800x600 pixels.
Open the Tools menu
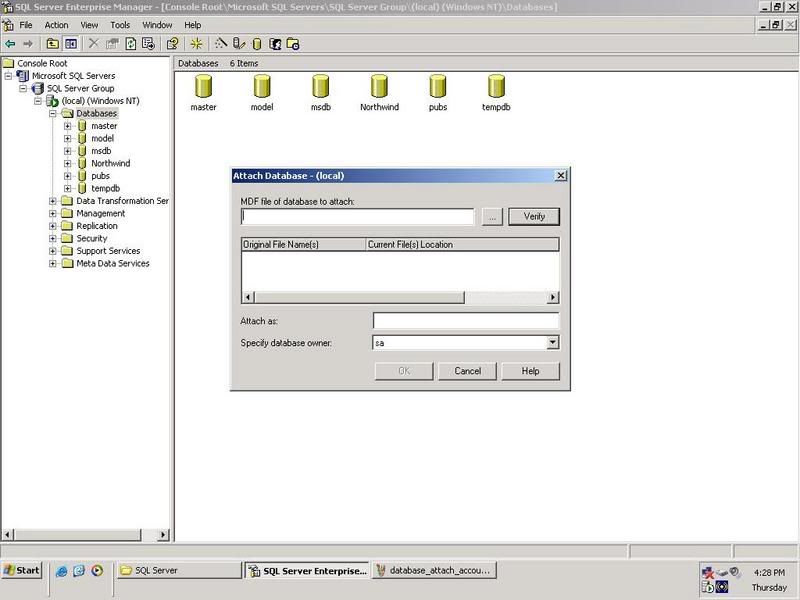click(120, 25)
